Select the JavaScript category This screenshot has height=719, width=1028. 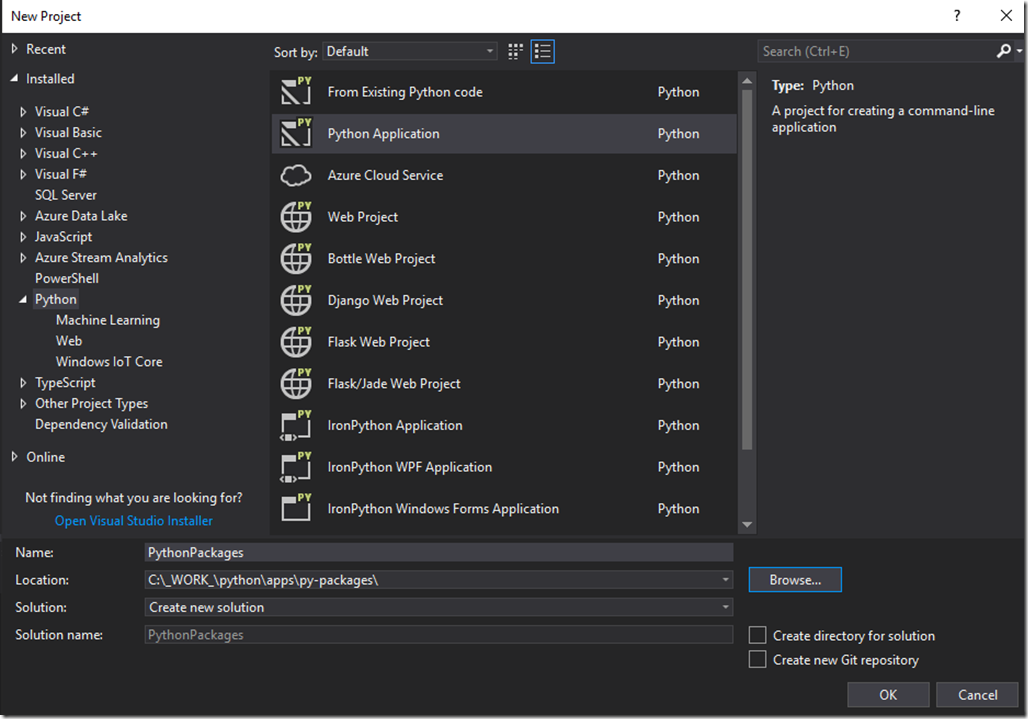click(x=64, y=237)
